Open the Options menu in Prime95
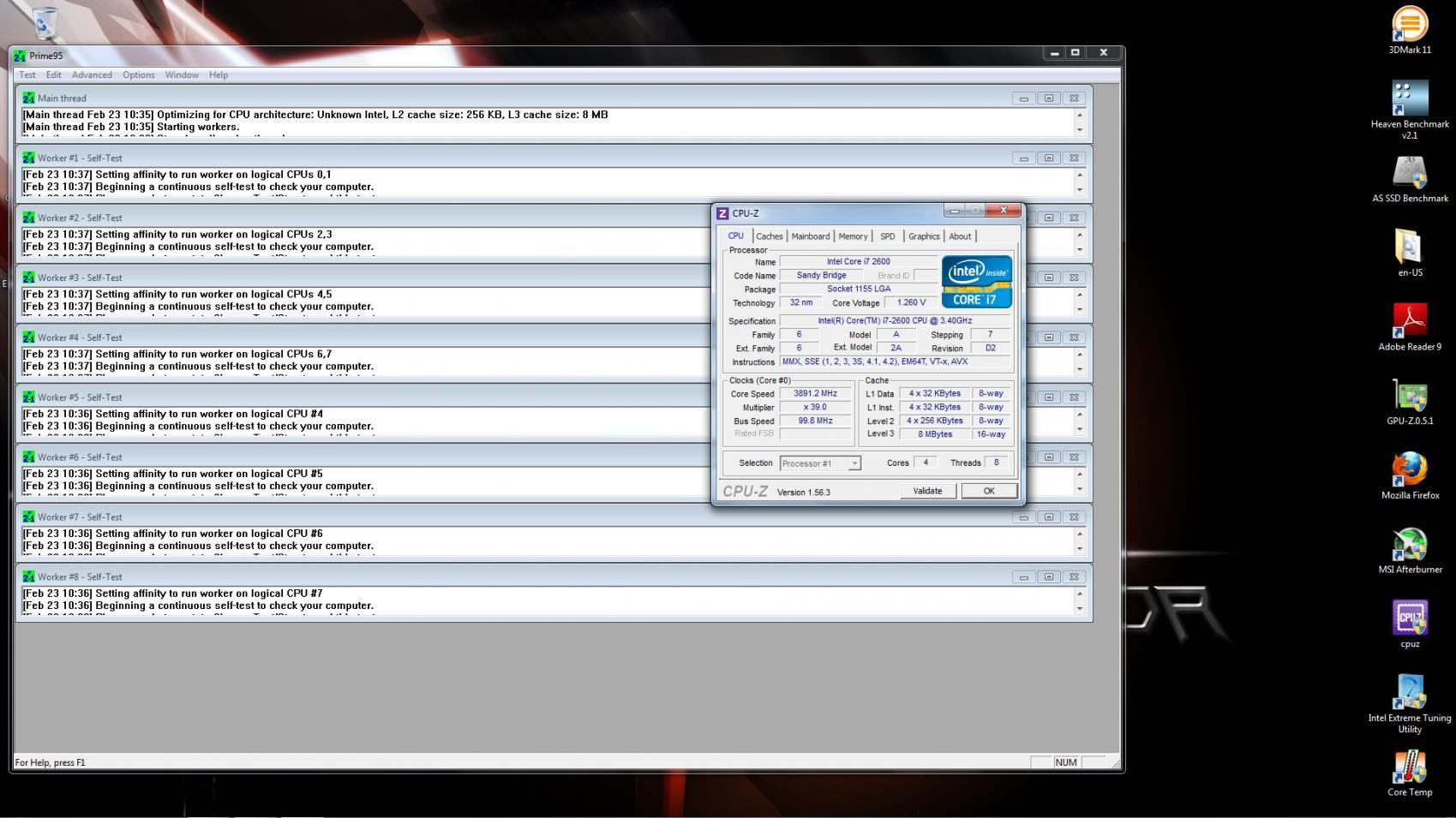Image resolution: width=1456 pixels, height=818 pixels. coord(138,75)
